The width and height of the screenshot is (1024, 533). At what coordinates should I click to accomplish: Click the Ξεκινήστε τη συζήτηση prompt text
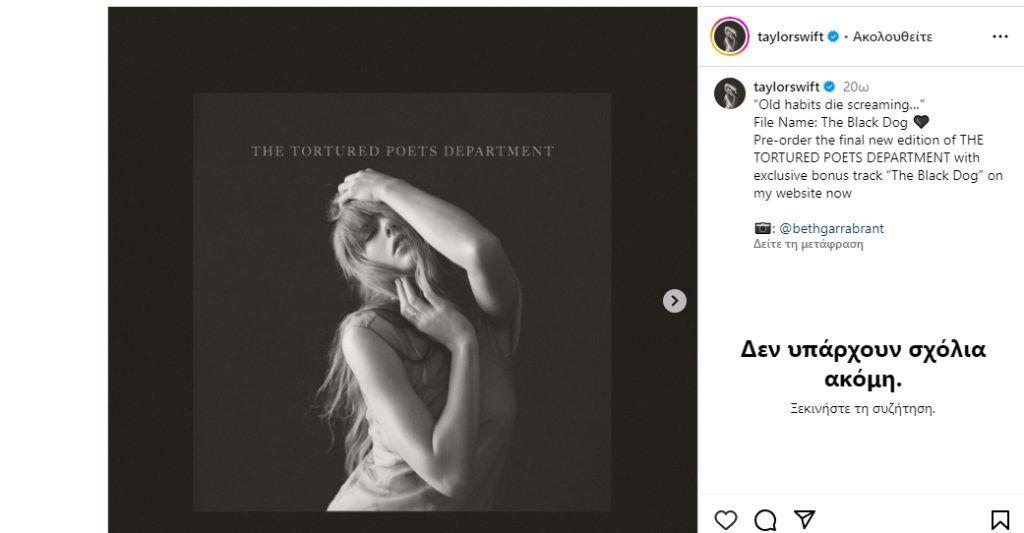pyautogui.click(x=861, y=408)
